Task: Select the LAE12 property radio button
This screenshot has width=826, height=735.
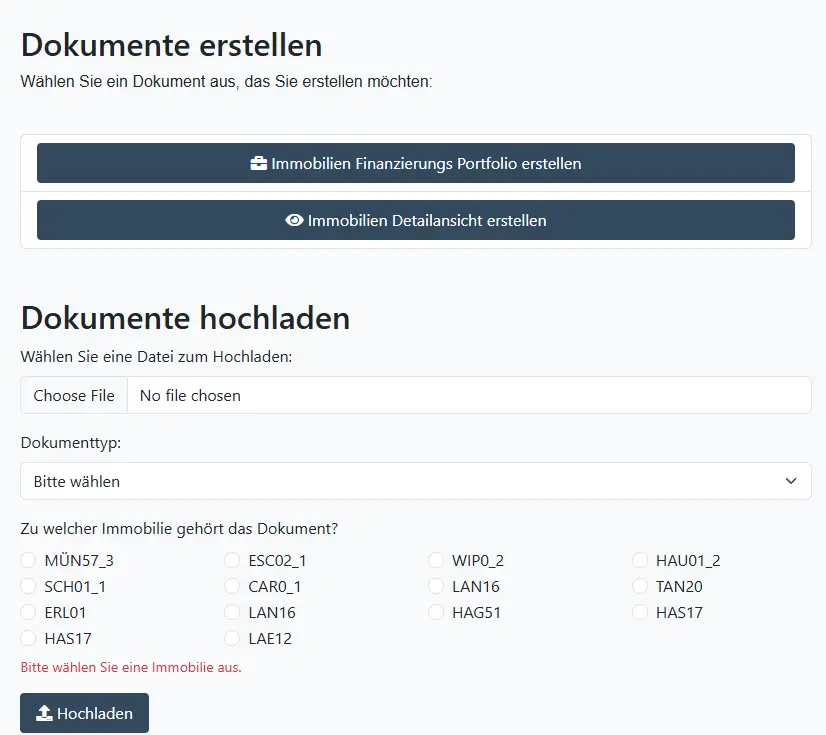Action: [x=232, y=638]
